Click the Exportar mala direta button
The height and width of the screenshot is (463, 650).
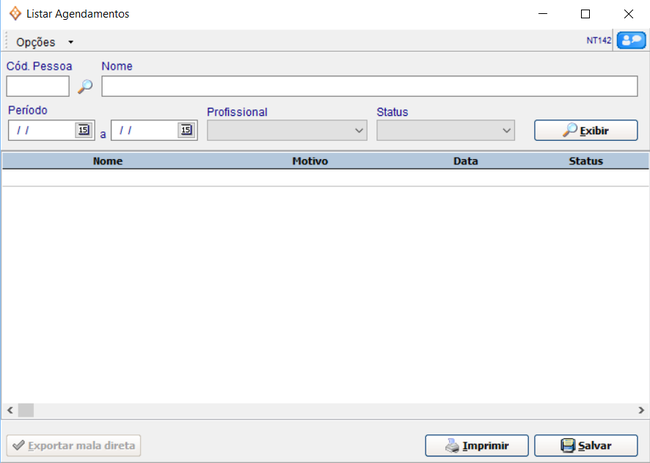(74, 445)
